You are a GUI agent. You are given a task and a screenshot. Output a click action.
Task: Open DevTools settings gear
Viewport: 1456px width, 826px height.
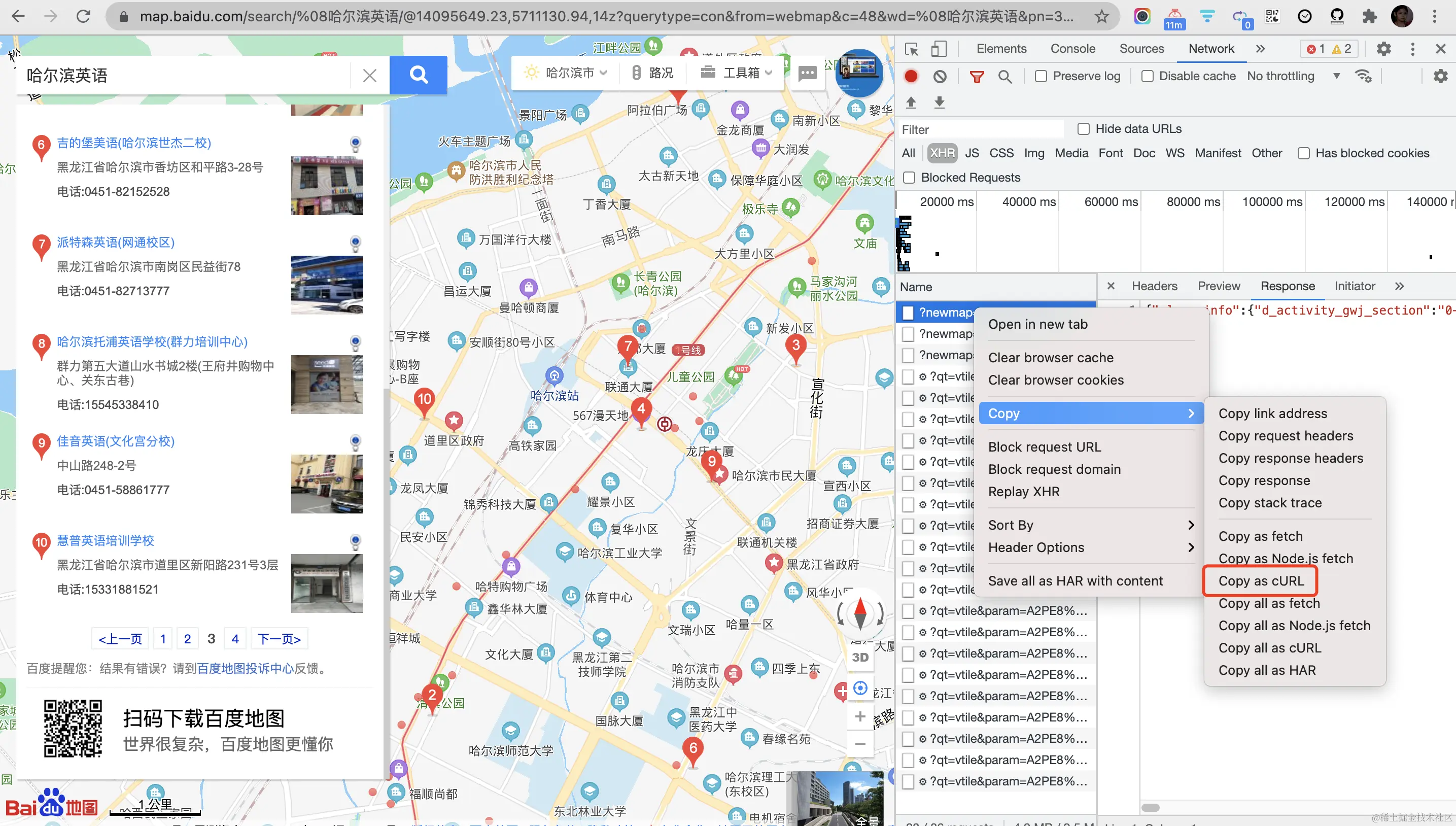click(x=1383, y=49)
